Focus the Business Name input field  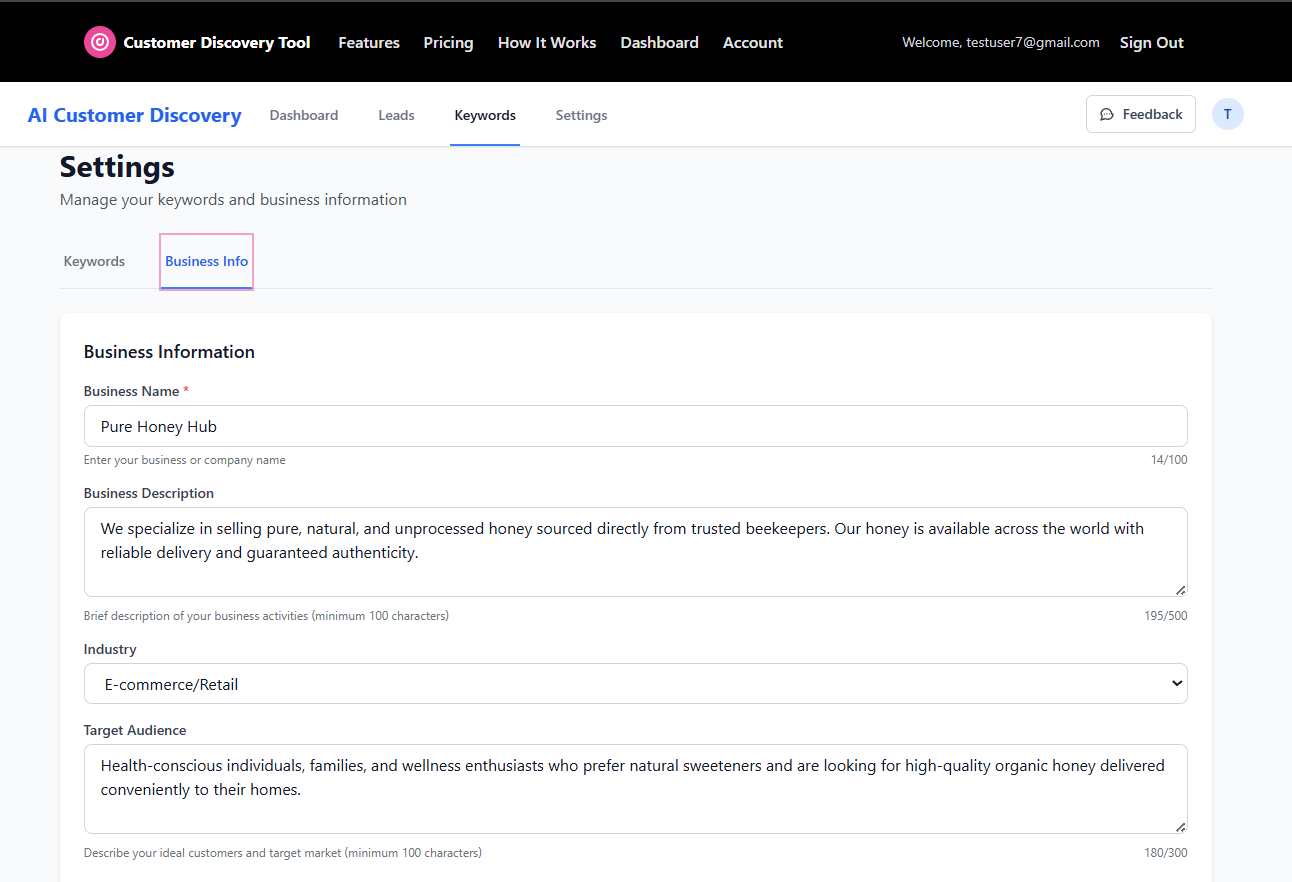tap(636, 426)
